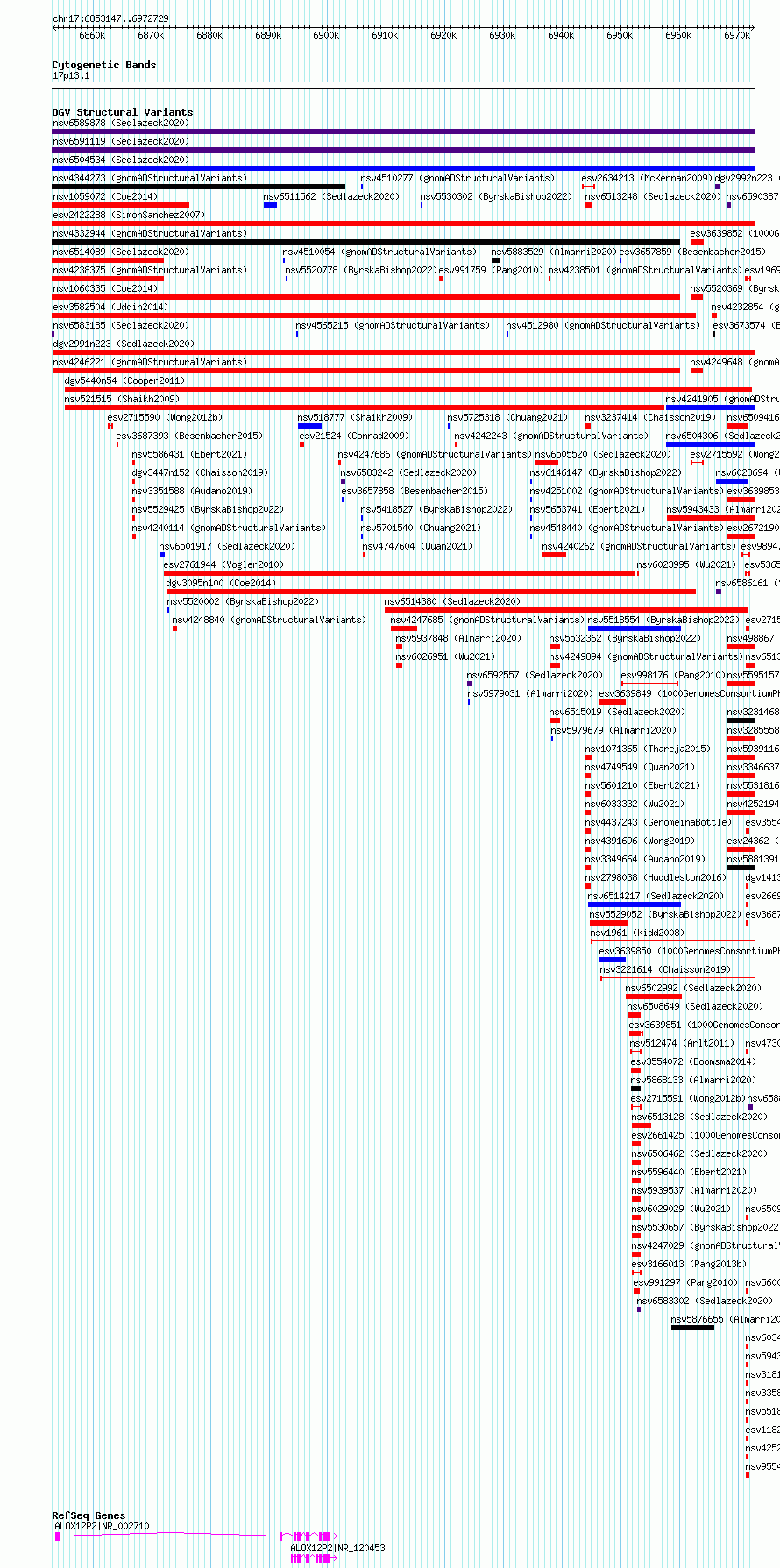Click the nsv6589878 (Sedlazeck2020) variant label

point(121,123)
